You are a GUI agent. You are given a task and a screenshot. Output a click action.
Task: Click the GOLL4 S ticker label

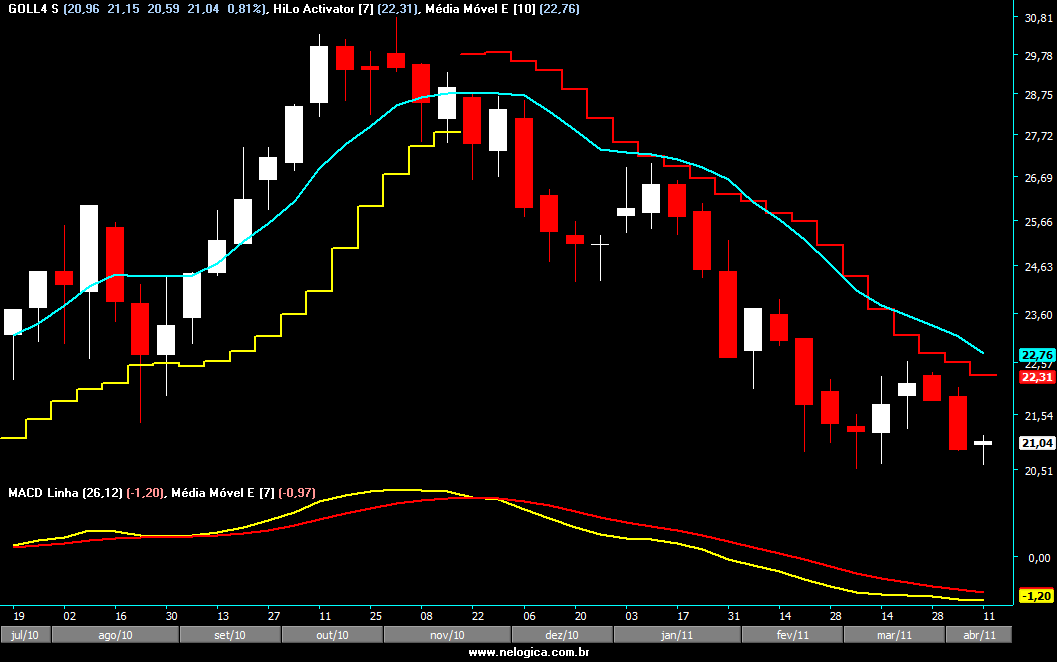click(x=33, y=9)
